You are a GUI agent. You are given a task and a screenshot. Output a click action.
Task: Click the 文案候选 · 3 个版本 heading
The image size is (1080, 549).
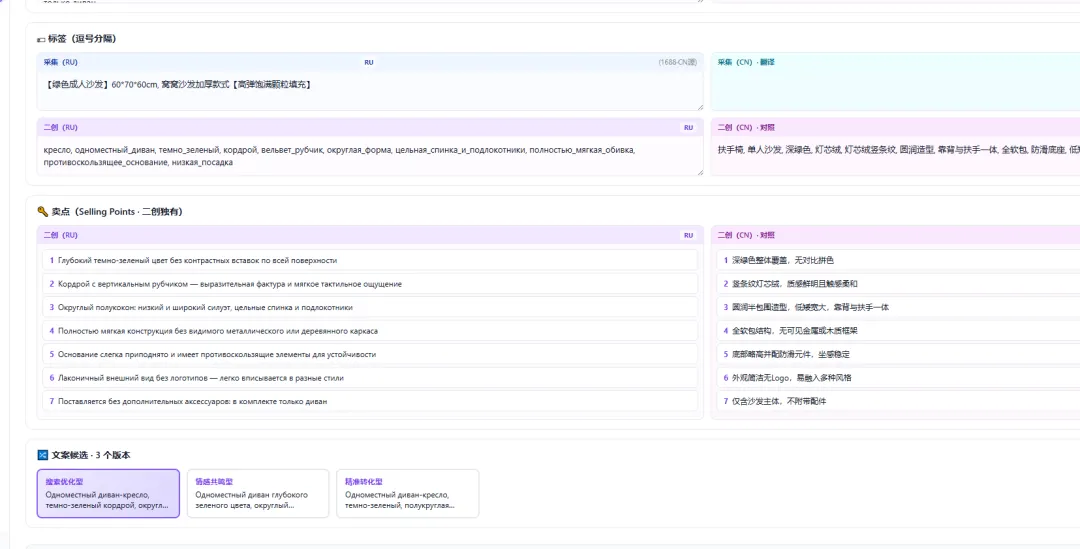tap(91, 455)
